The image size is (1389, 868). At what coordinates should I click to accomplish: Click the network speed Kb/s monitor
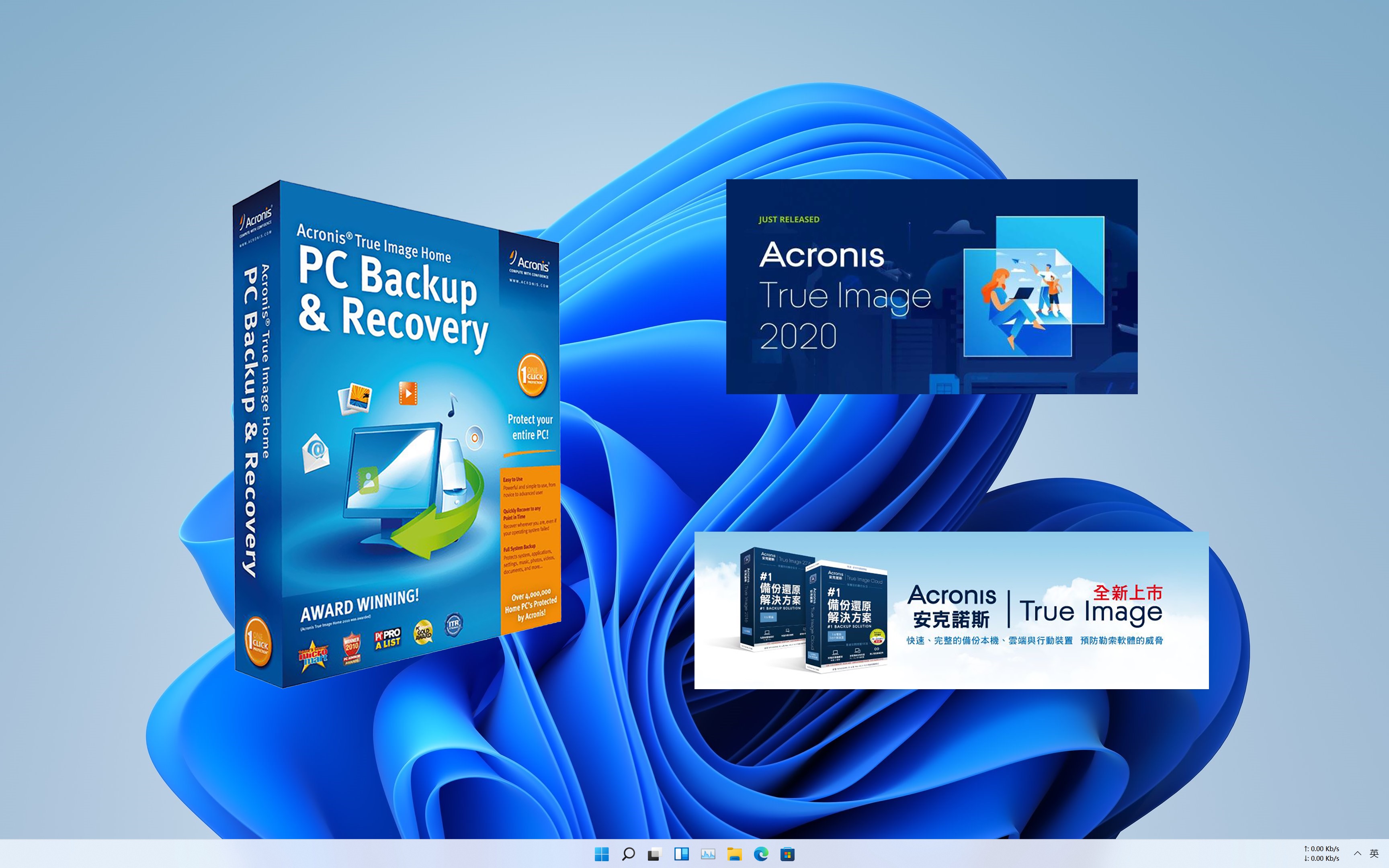pos(1321,853)
